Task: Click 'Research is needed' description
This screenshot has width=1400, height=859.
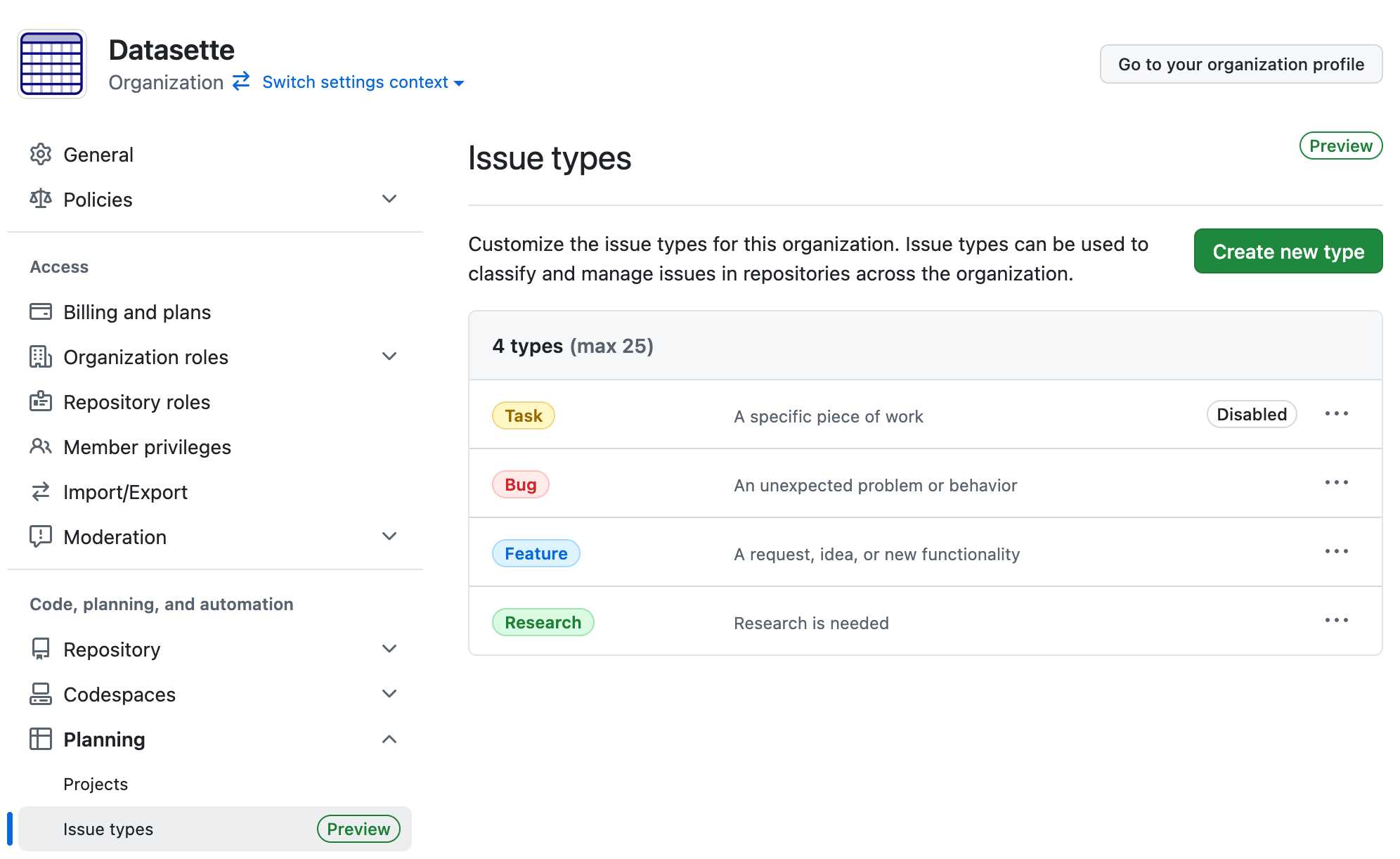Action: [812, 623]
